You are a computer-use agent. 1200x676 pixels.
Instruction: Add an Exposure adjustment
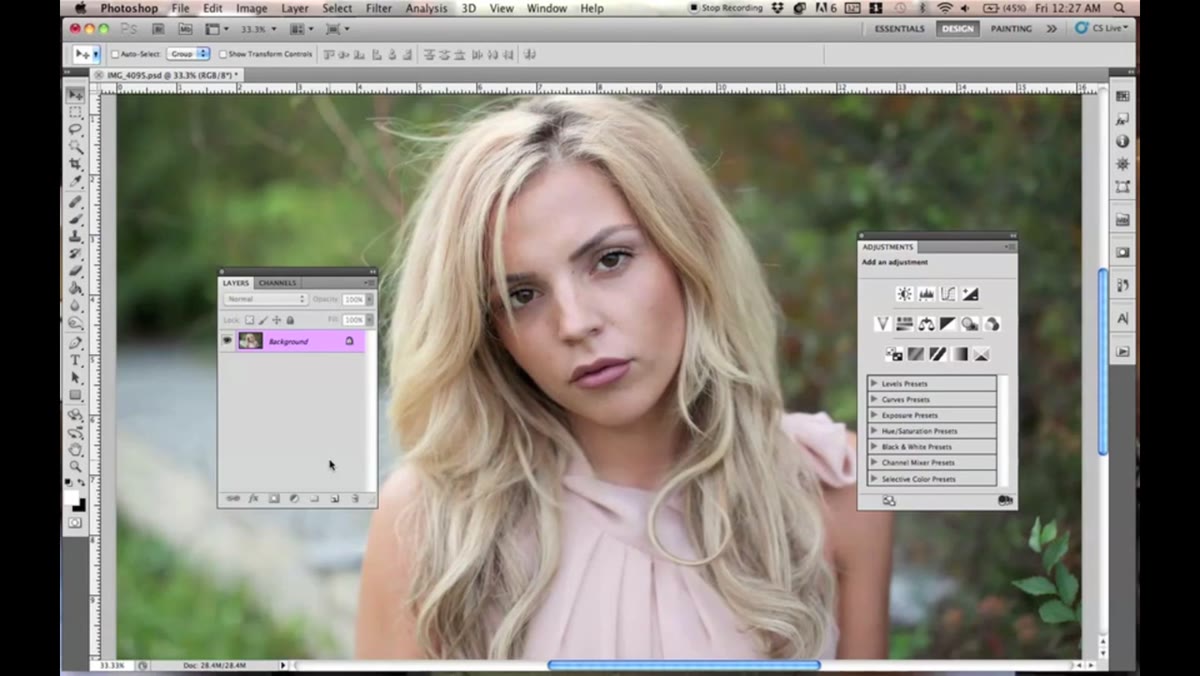pyautogui.click(x=970, y=294)
